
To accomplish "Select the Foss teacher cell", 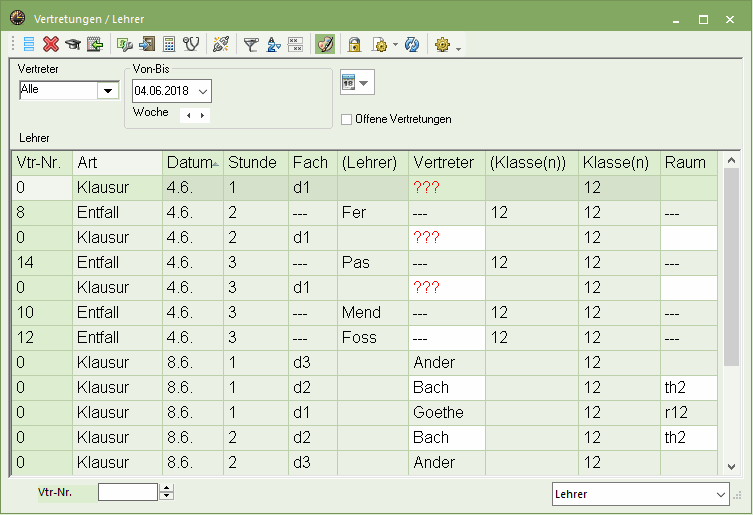I will pos(373,337).
